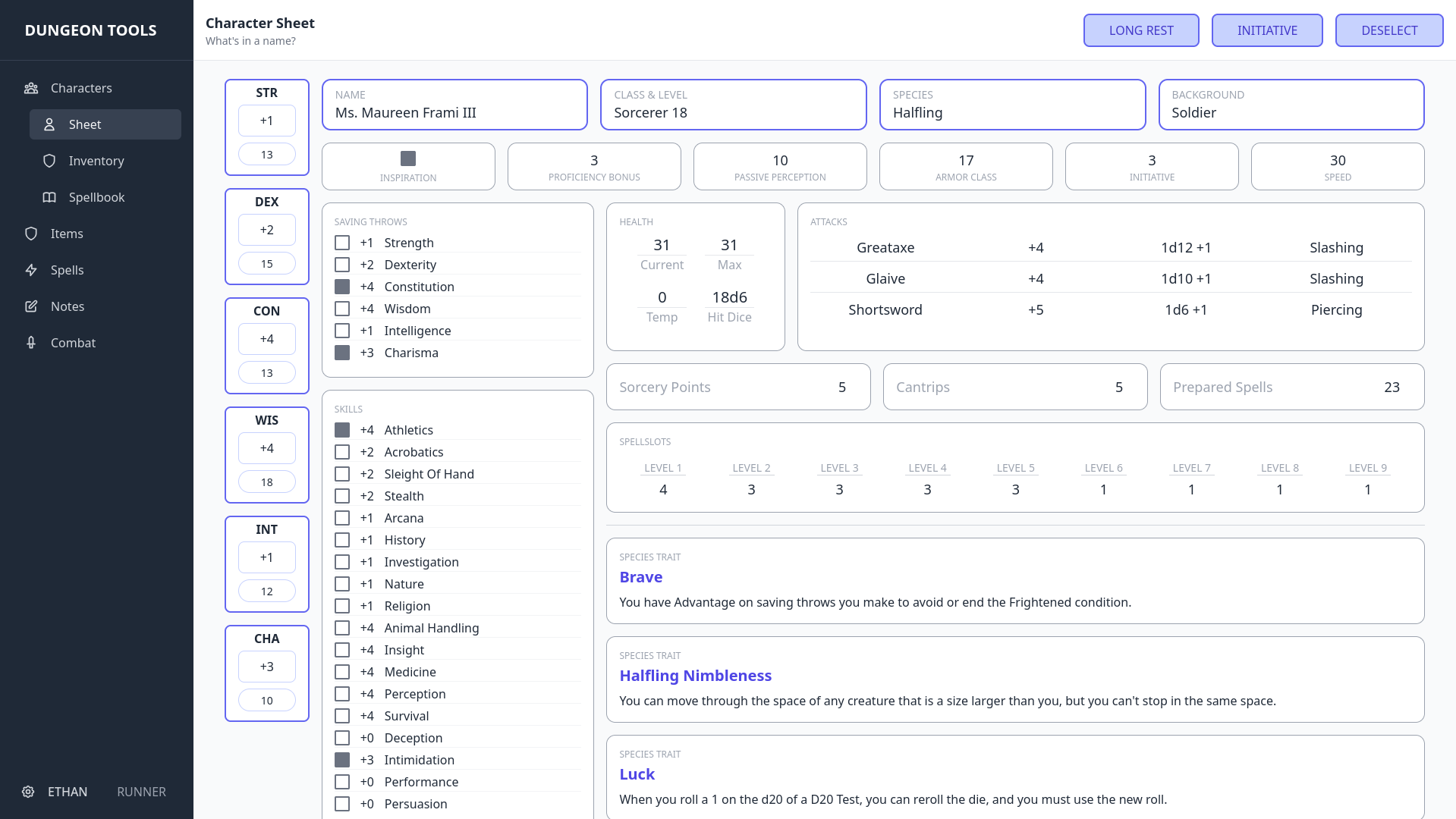Click the Notes pencil icon

pyautogui.click(x=31, y=306)
